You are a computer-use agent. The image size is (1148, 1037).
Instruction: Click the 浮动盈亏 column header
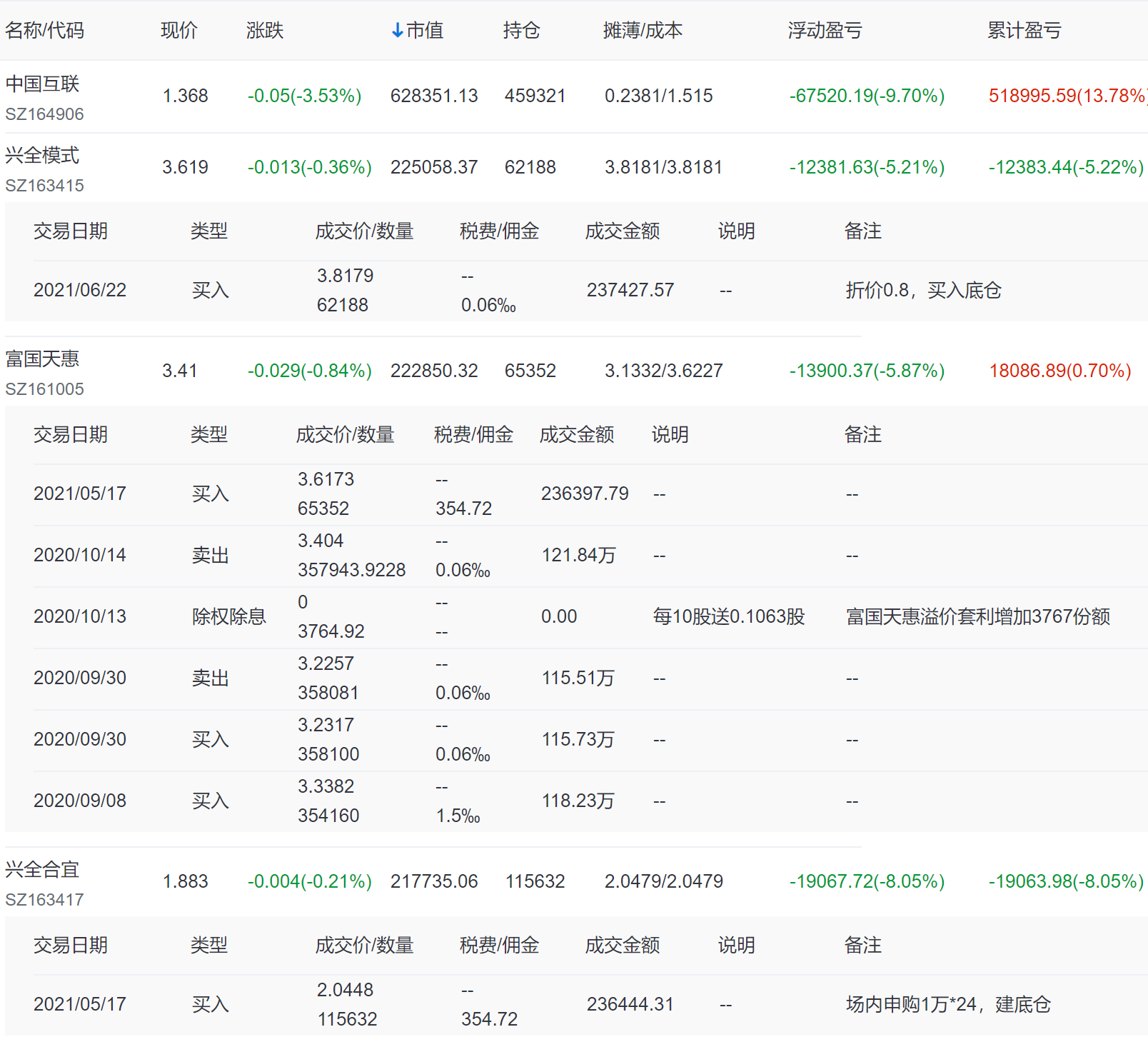point(825,30)
